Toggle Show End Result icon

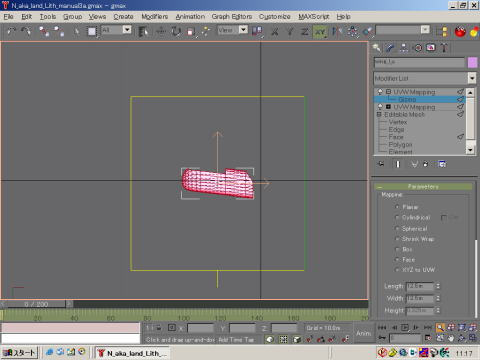[398, 164]
